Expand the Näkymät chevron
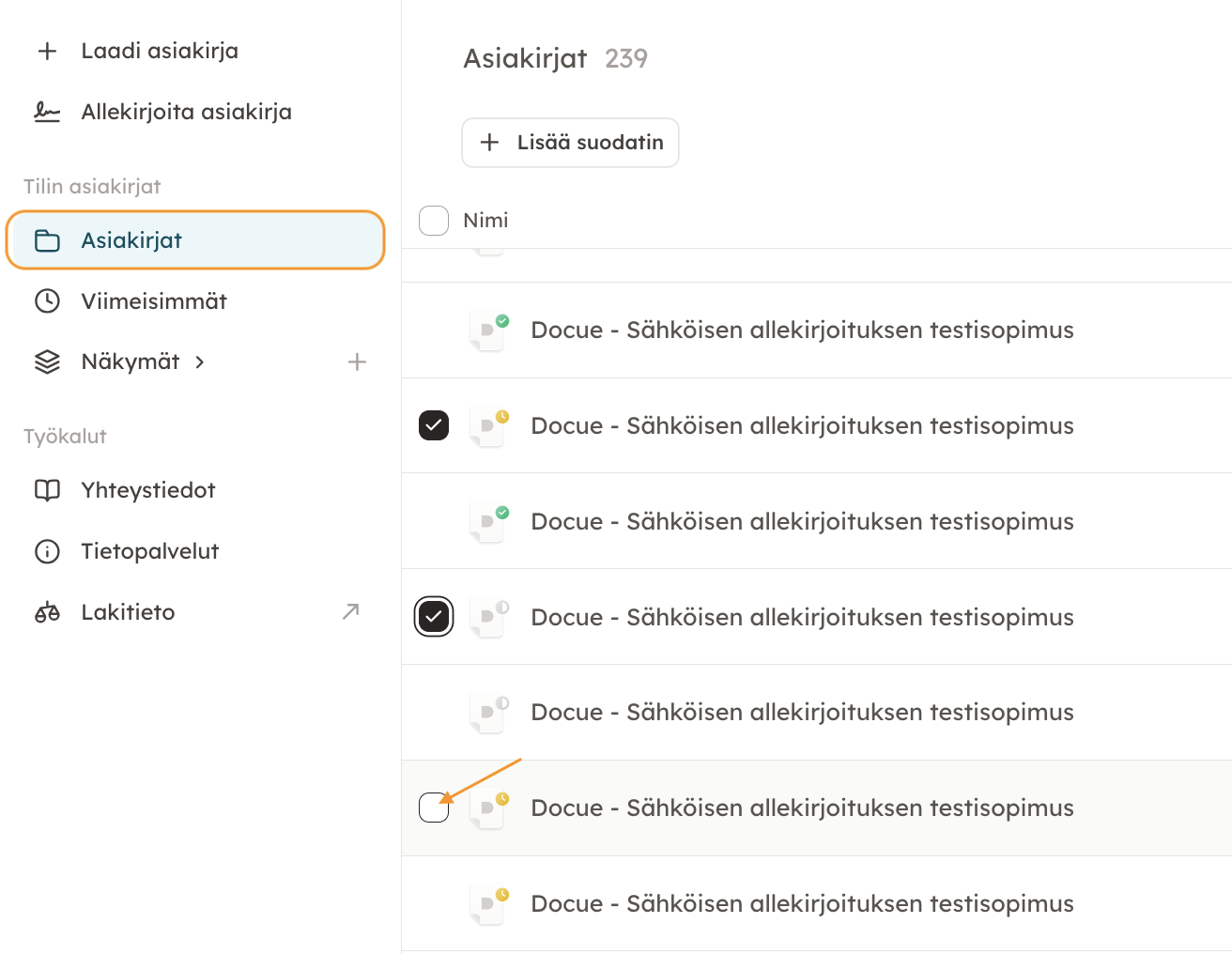This screenshot has width=1232, height=954. point(200,362)
